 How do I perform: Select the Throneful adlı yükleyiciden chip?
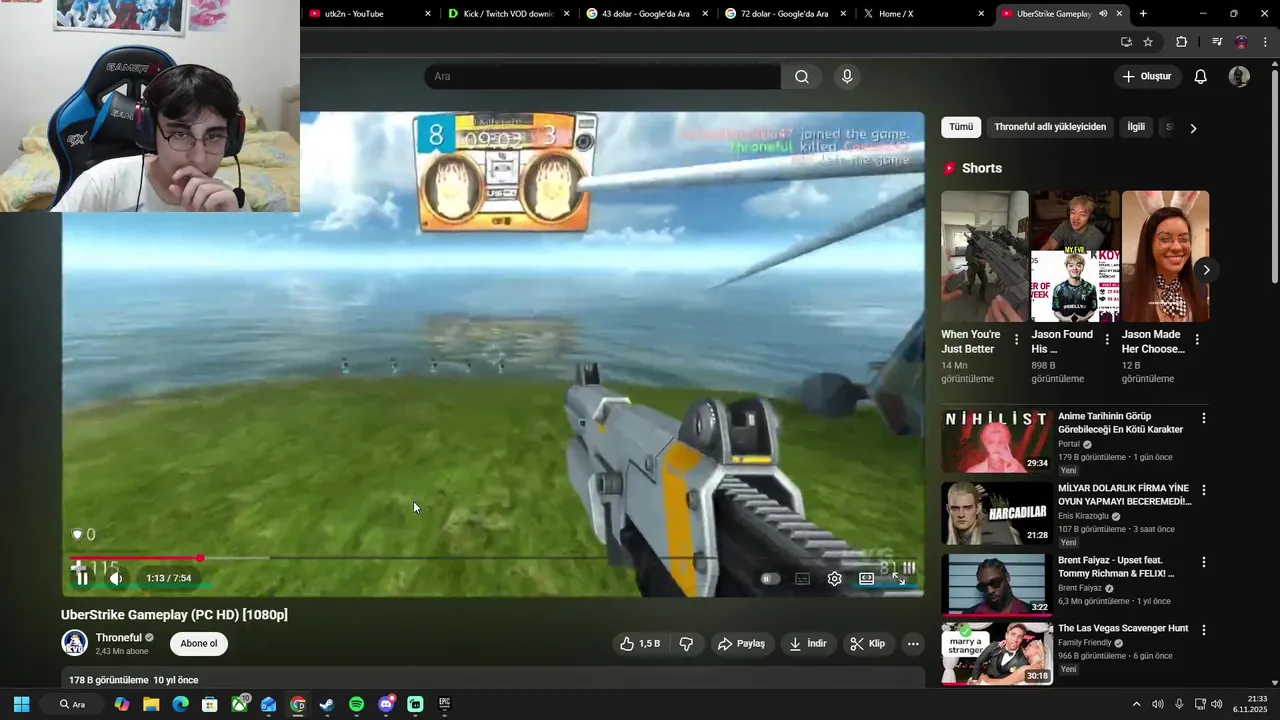(x=1050, y=127)
